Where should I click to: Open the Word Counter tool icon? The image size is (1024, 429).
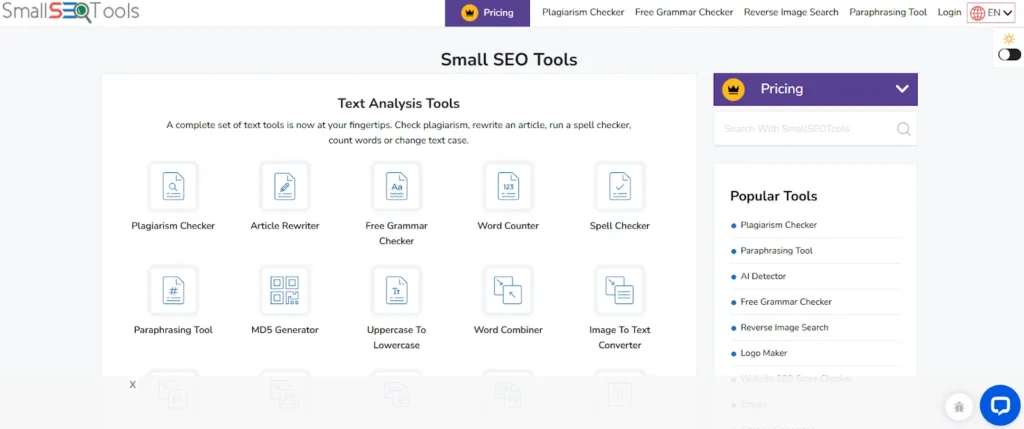[x=508, y=186]
